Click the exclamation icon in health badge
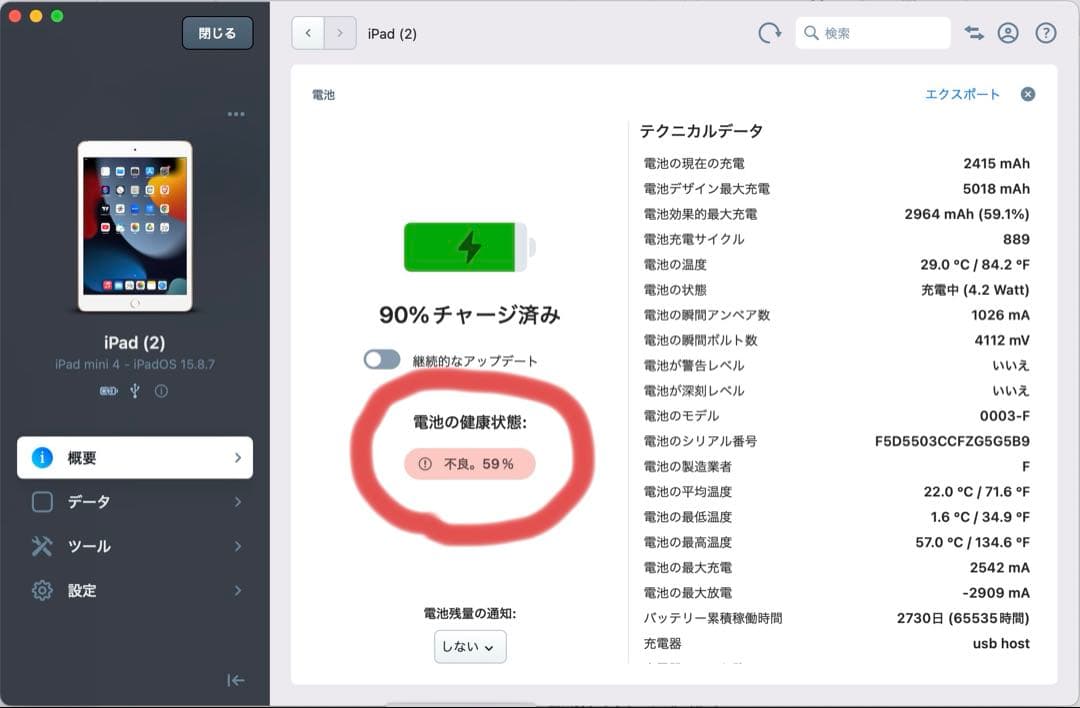Viewport: 1080px width, 708px height. click(425, 464)
